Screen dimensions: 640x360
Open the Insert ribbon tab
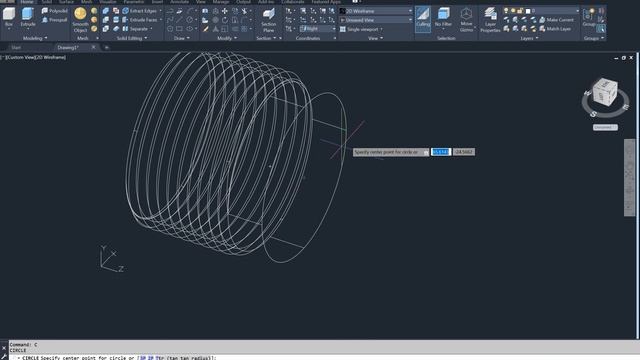click(157, 2)
